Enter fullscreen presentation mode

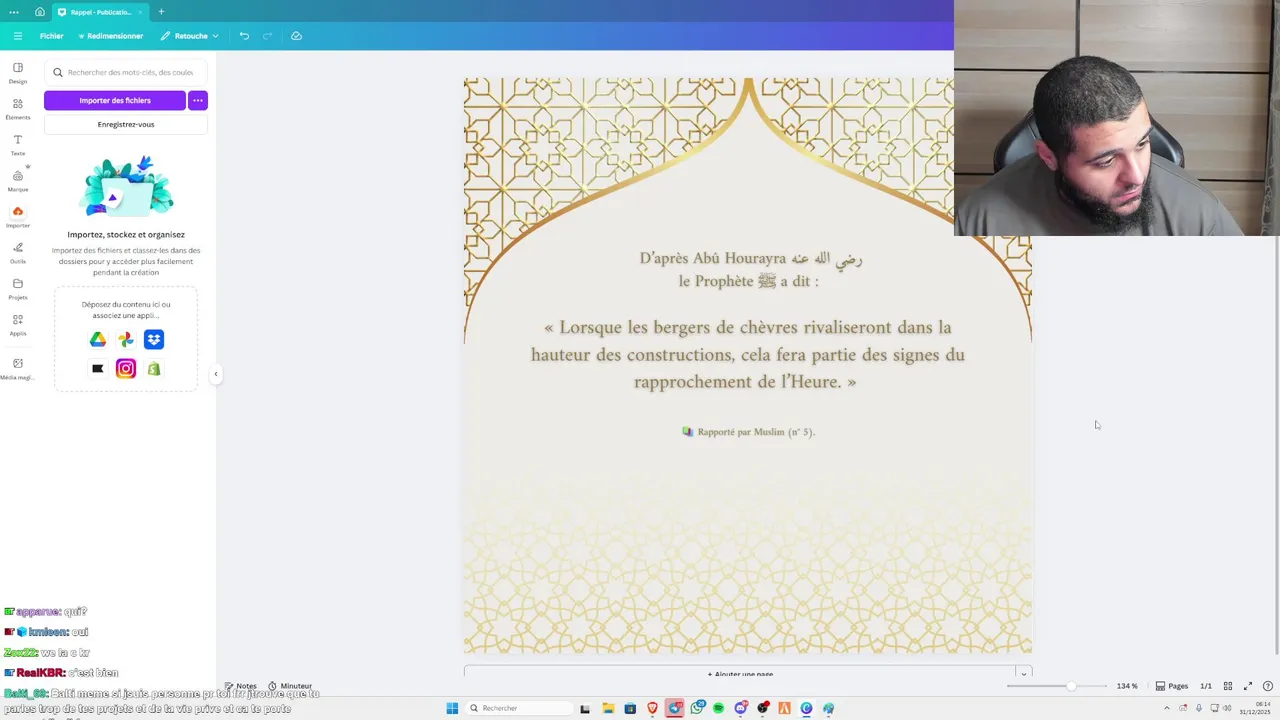point(1248,686)
